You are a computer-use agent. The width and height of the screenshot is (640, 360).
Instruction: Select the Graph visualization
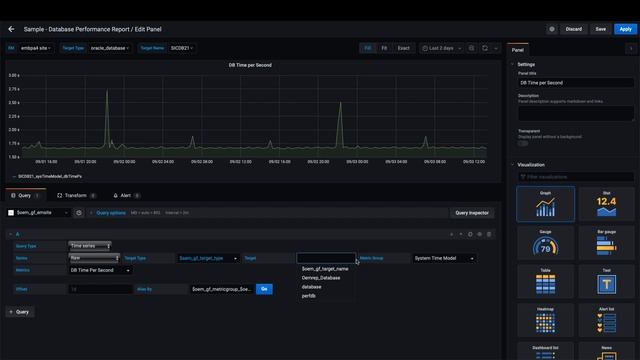(x=545, y=204)
